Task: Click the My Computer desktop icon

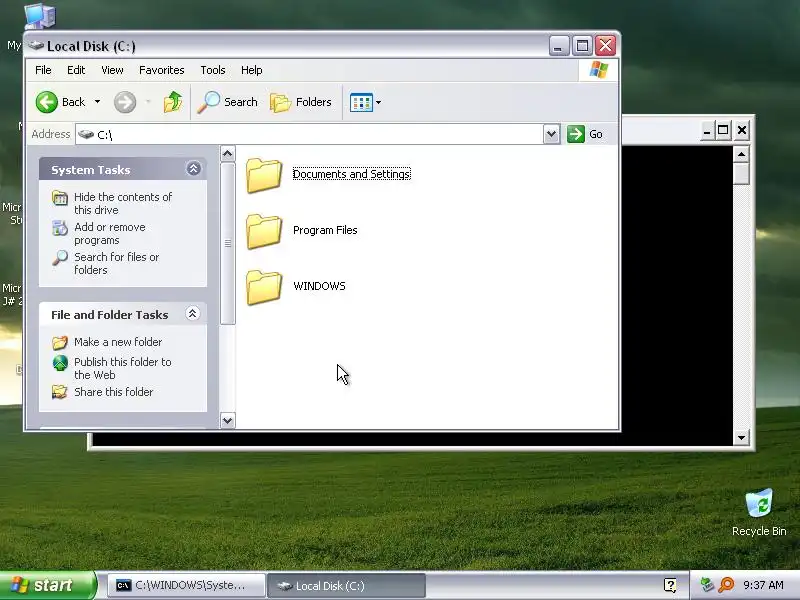Action: pyautogui.click(x=38, y=18)
